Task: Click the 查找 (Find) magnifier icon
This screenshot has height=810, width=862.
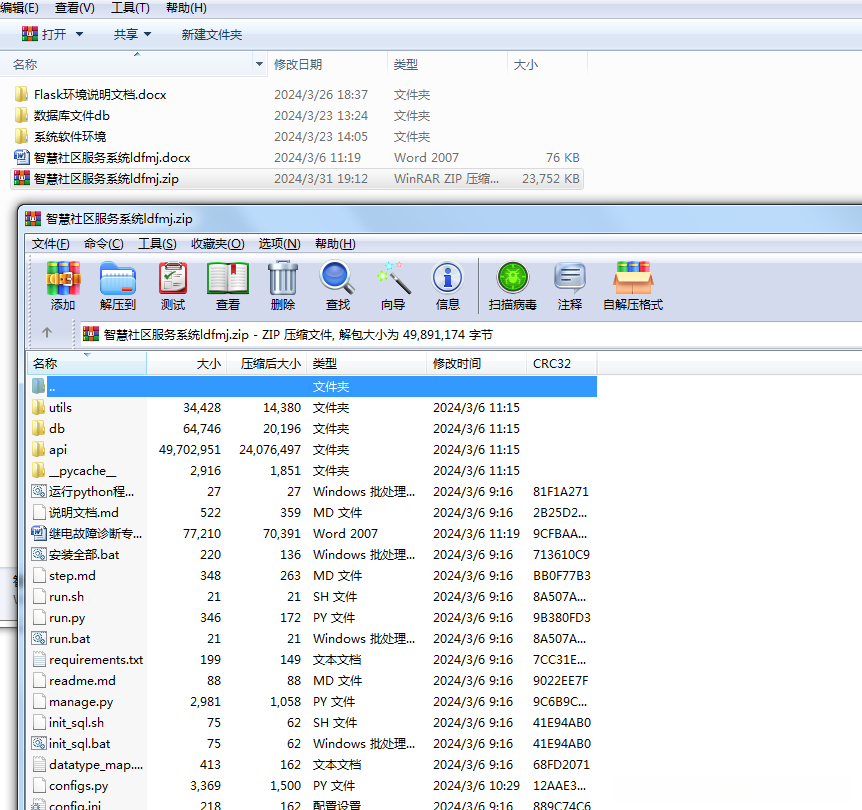Action: [338, 285]
